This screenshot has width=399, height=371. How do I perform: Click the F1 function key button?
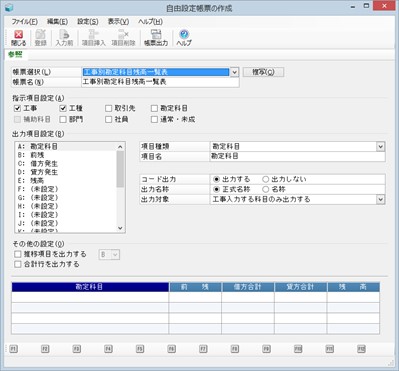(13, 349)
